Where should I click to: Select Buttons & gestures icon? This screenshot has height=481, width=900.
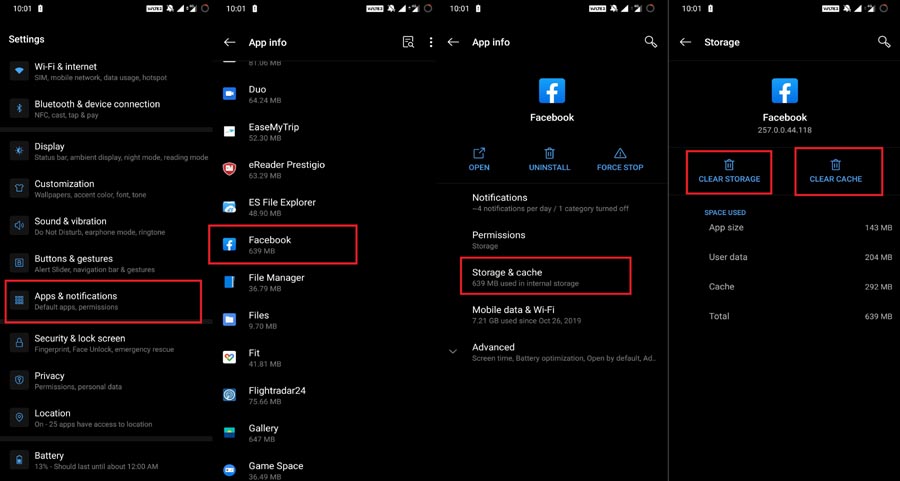19,263
